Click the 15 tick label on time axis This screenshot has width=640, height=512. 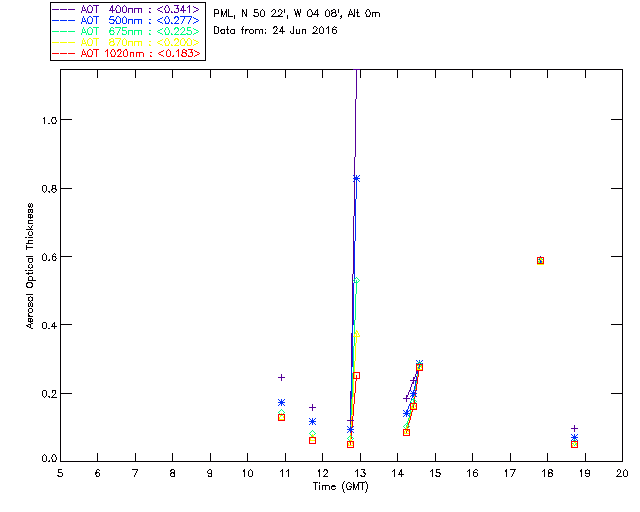click(x=435, y=473)
